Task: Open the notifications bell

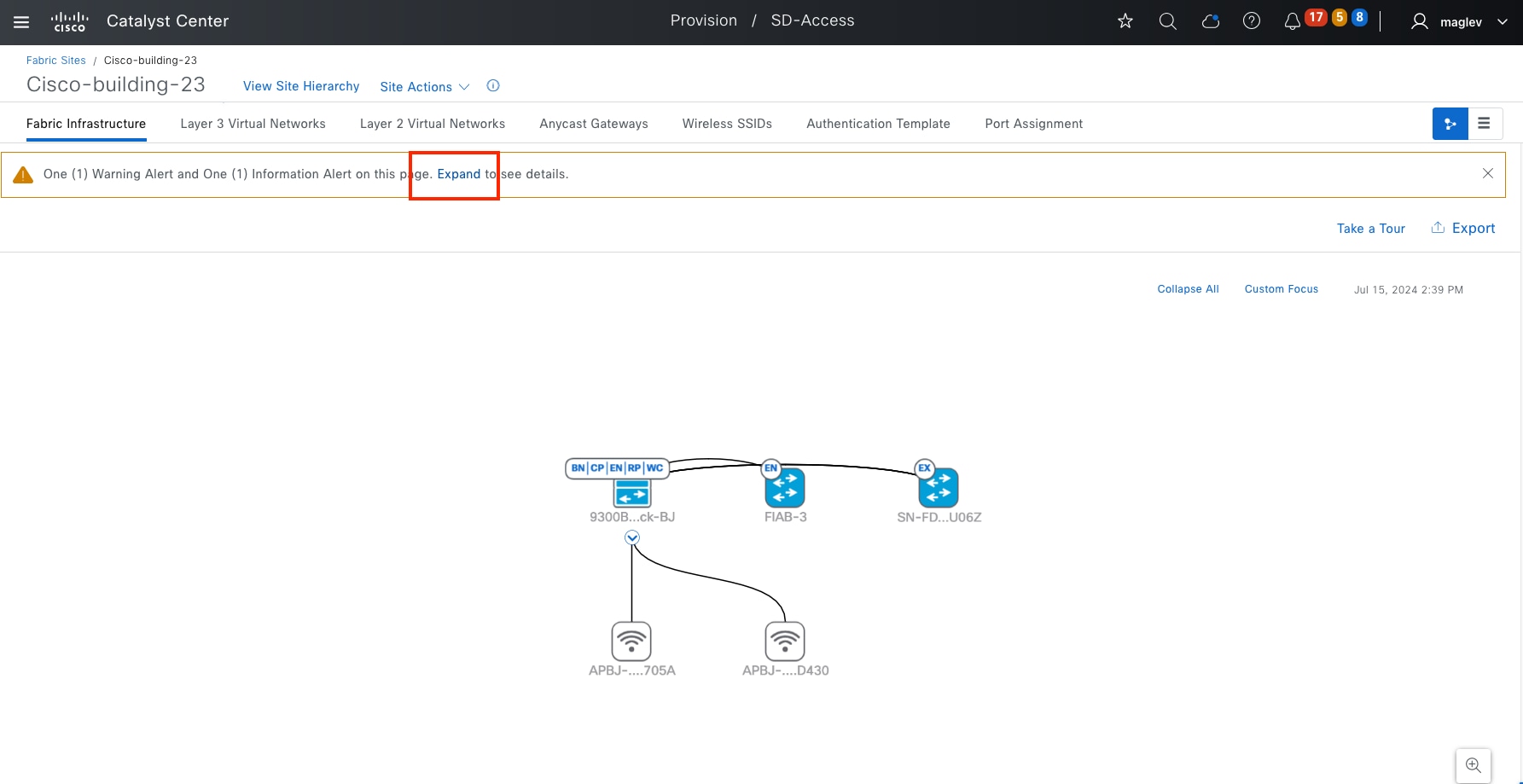Action: tap(1292, 21)
